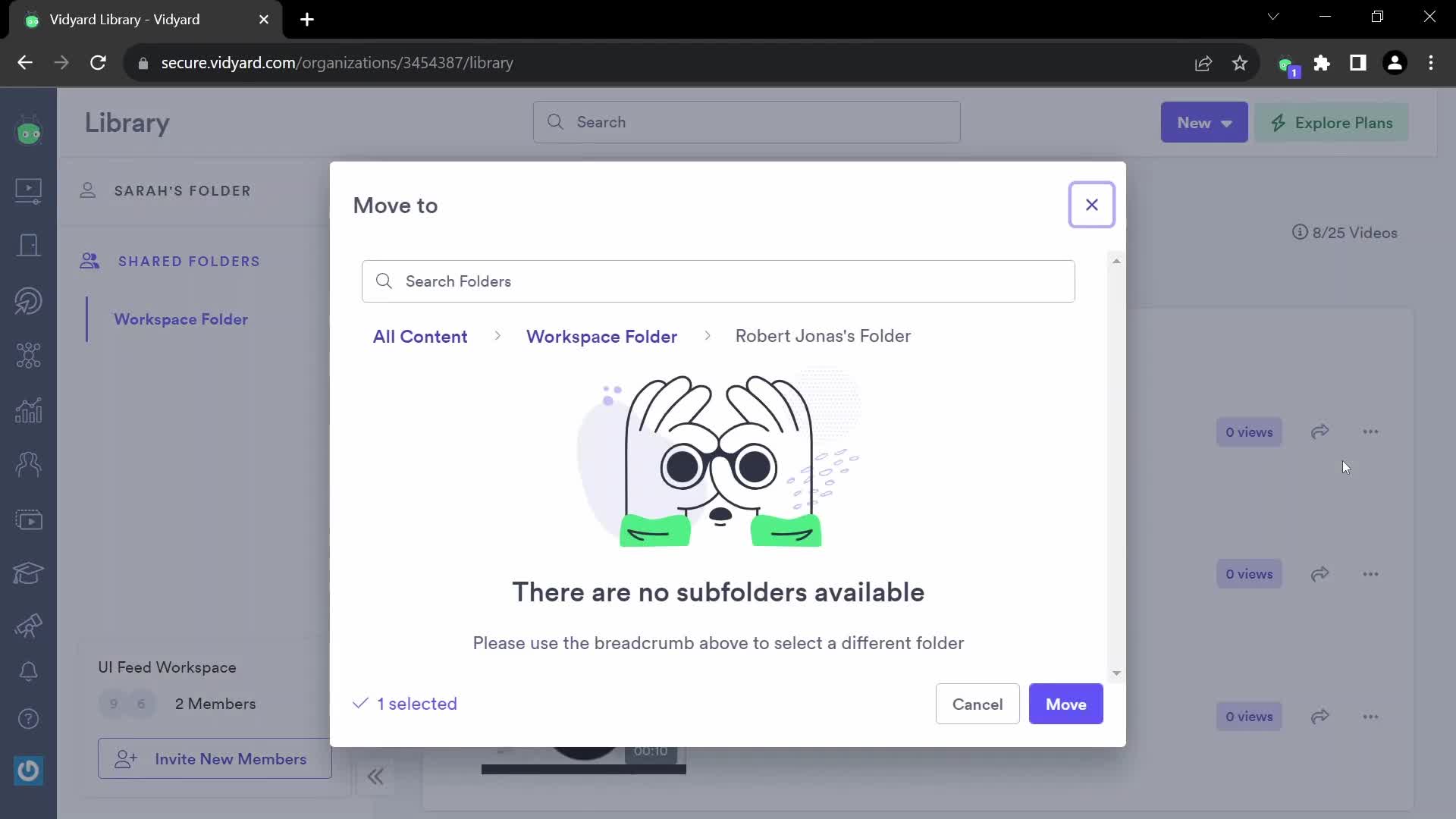Close the Vidyard Library tab
The image size is (1456, 819).
tap(264, 20)
